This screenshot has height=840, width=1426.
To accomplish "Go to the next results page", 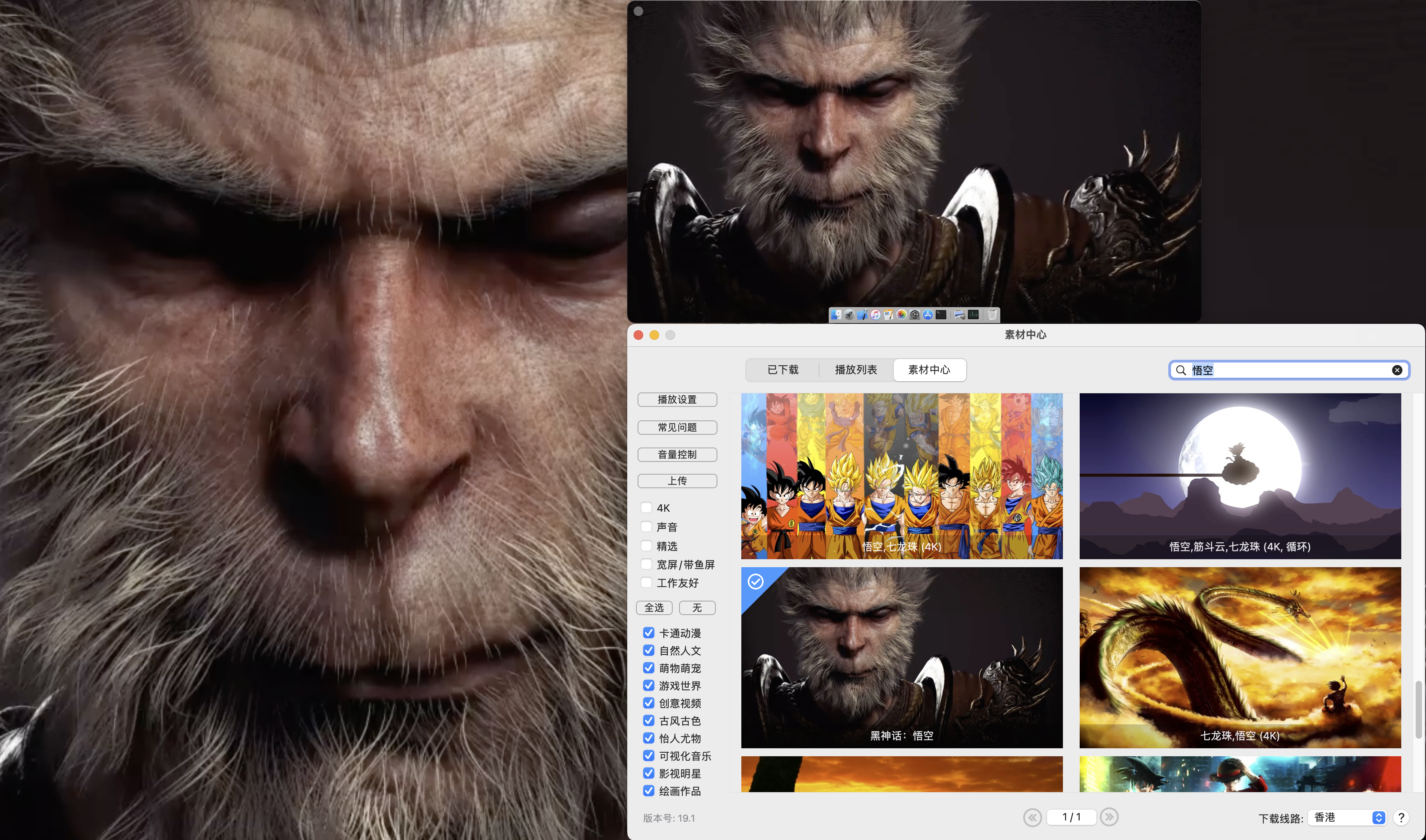I will coord(1110,817).
